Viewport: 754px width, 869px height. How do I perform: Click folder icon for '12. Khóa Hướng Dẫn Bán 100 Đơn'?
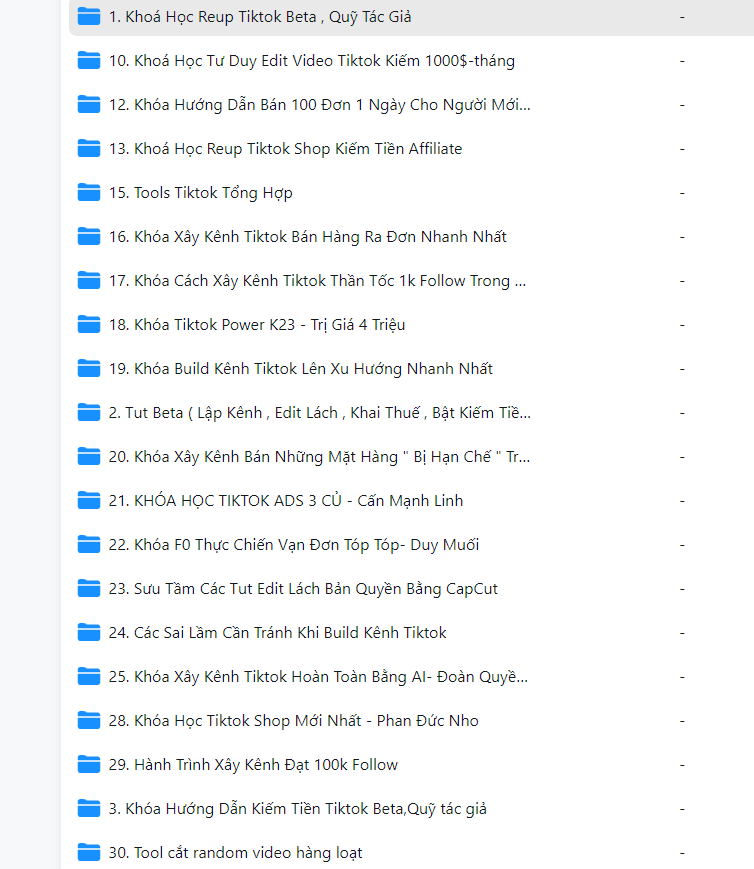pos(89,104)
